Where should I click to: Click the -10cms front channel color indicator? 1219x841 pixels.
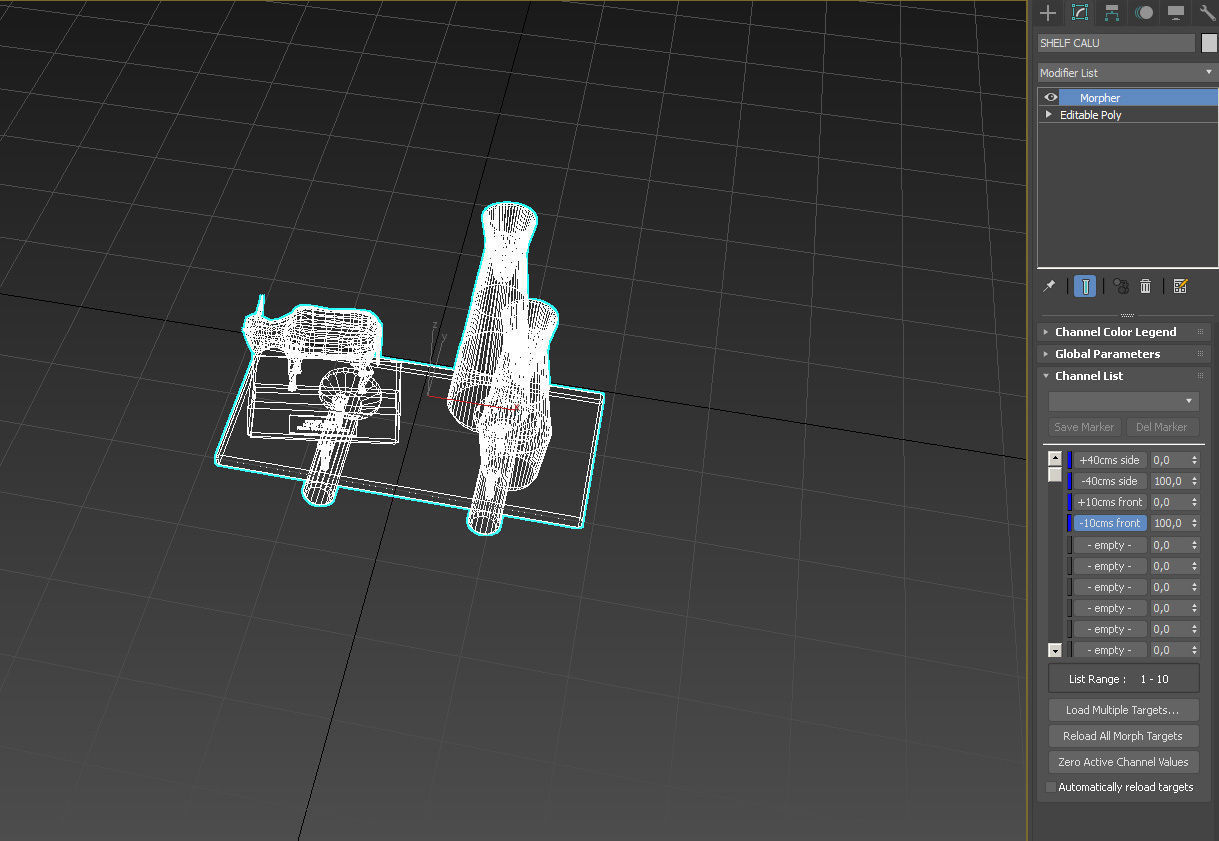tap(1069, 523)
